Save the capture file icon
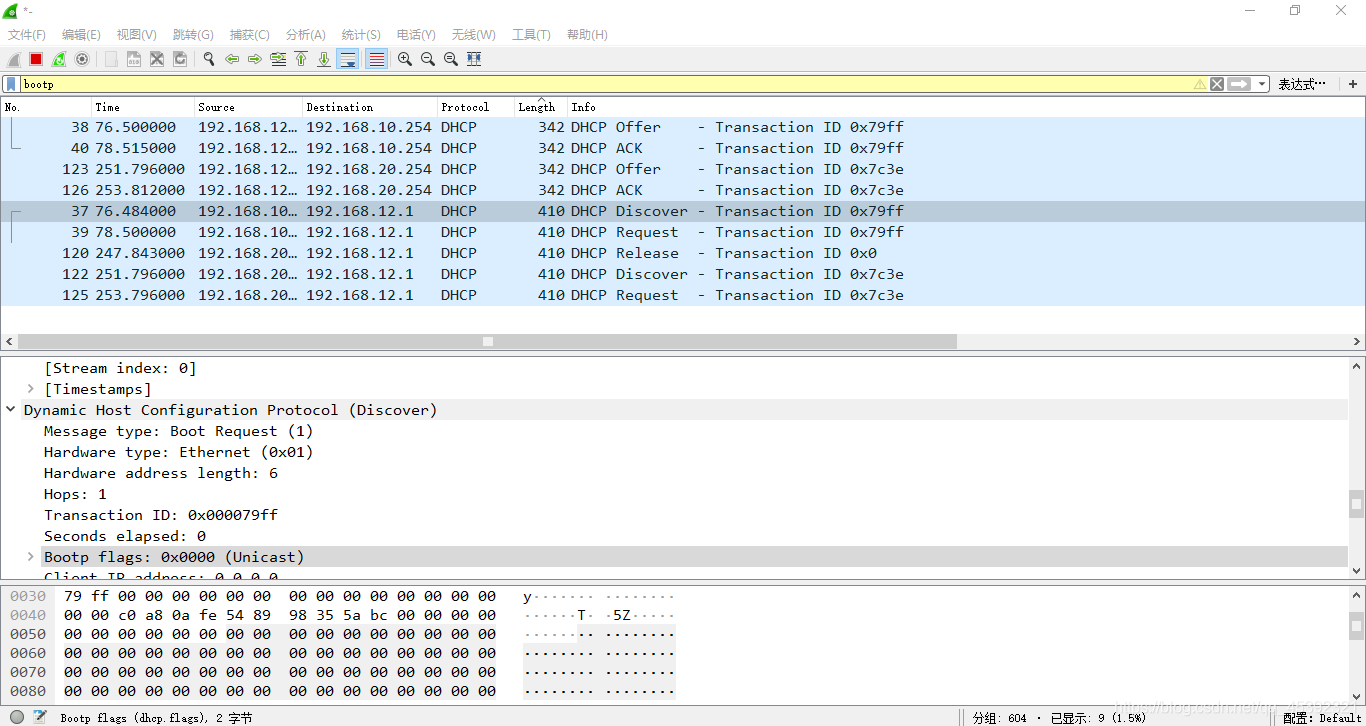This screenshot has width=1366, height=726. coord(134,59)
